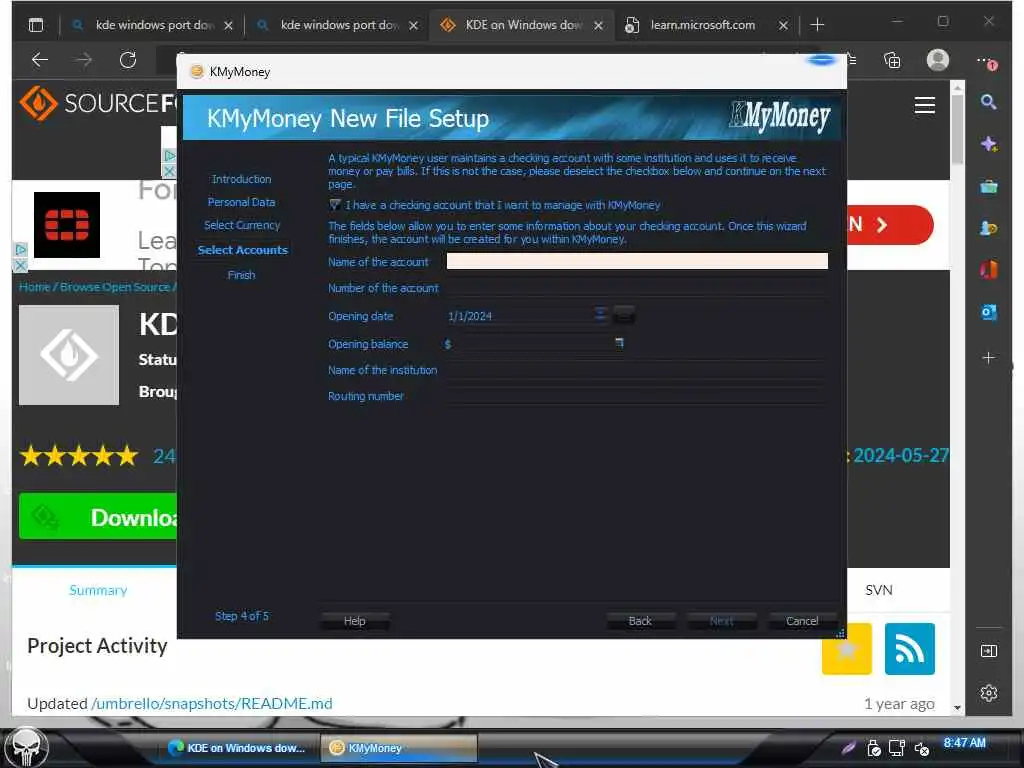
Task: Open the tab actions menu icon
Action: pyautogui.click(x=36, y=25)
